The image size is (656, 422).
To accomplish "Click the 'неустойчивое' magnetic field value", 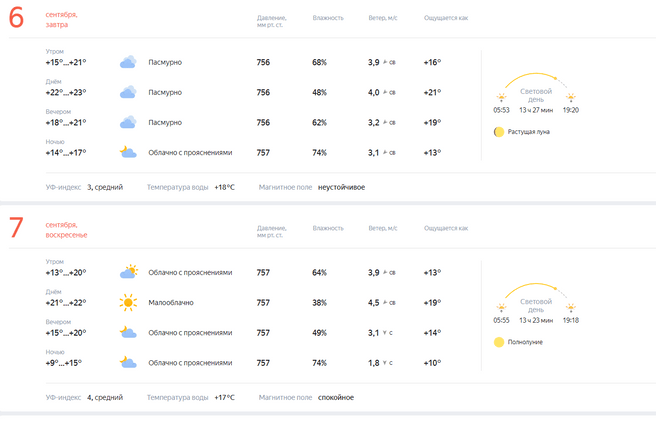I will click(x=341, y=187).
